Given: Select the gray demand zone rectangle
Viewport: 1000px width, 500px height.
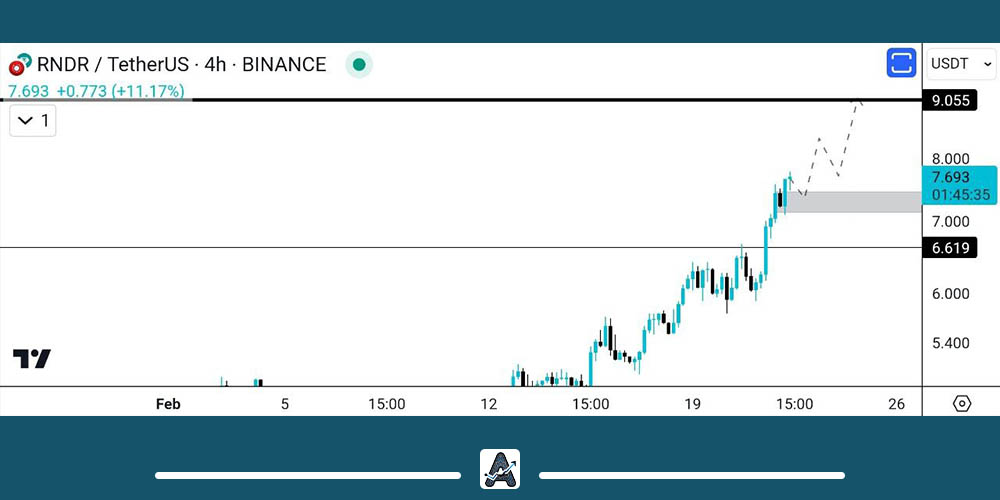Looking at the screenshot, I should pyautogui.click(x=855, y=202).
